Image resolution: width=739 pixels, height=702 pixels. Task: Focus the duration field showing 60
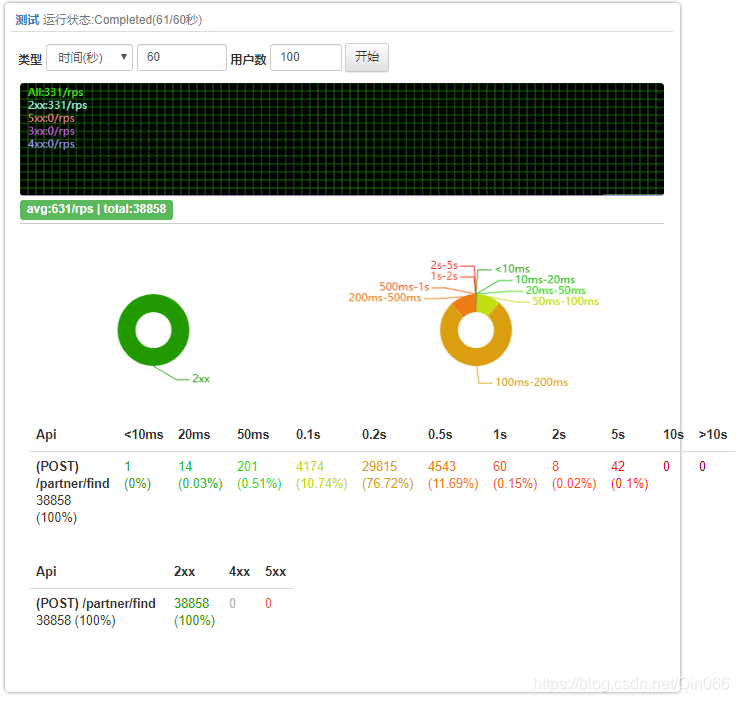pos(181,58)
